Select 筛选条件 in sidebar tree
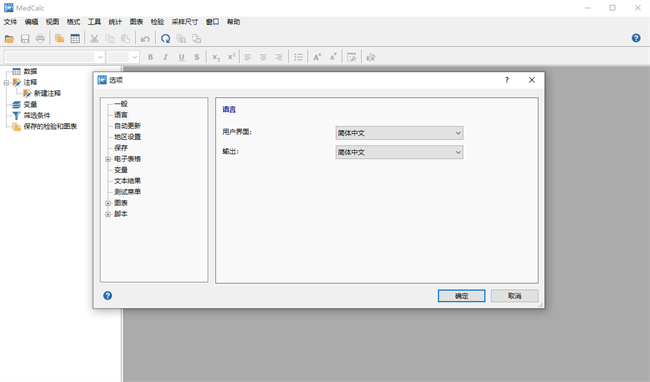 [37, 115]
